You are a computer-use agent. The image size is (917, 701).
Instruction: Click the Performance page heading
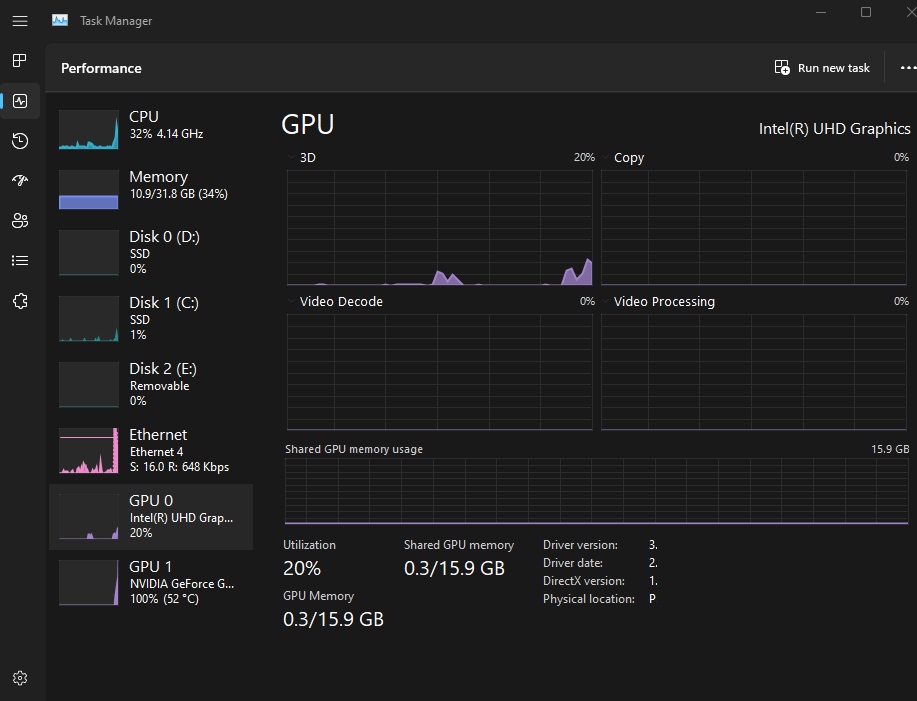[101, 68]
